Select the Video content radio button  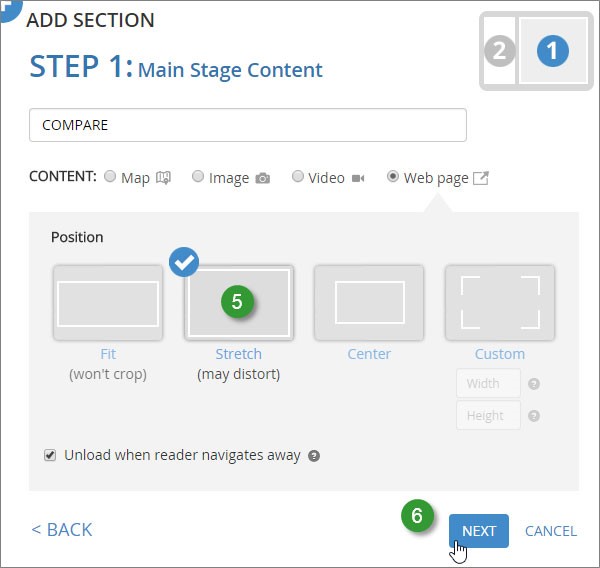[298, 177]
